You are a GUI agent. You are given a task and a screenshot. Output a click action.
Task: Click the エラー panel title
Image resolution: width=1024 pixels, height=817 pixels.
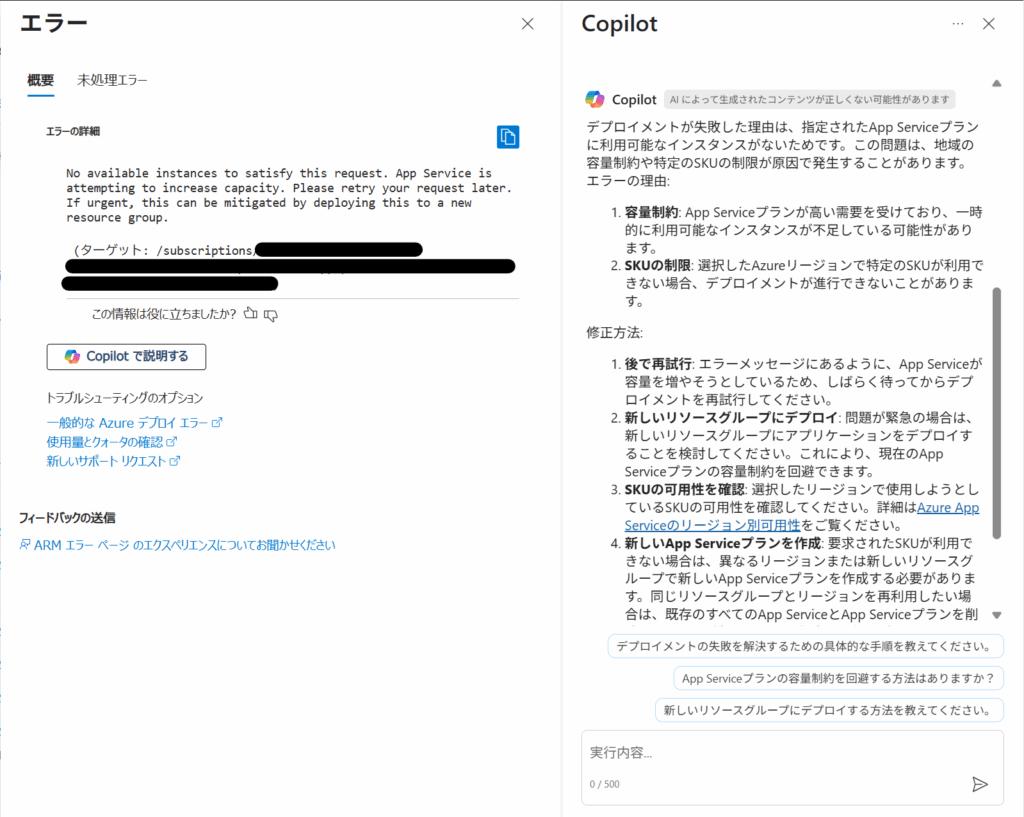pos(54,24)
